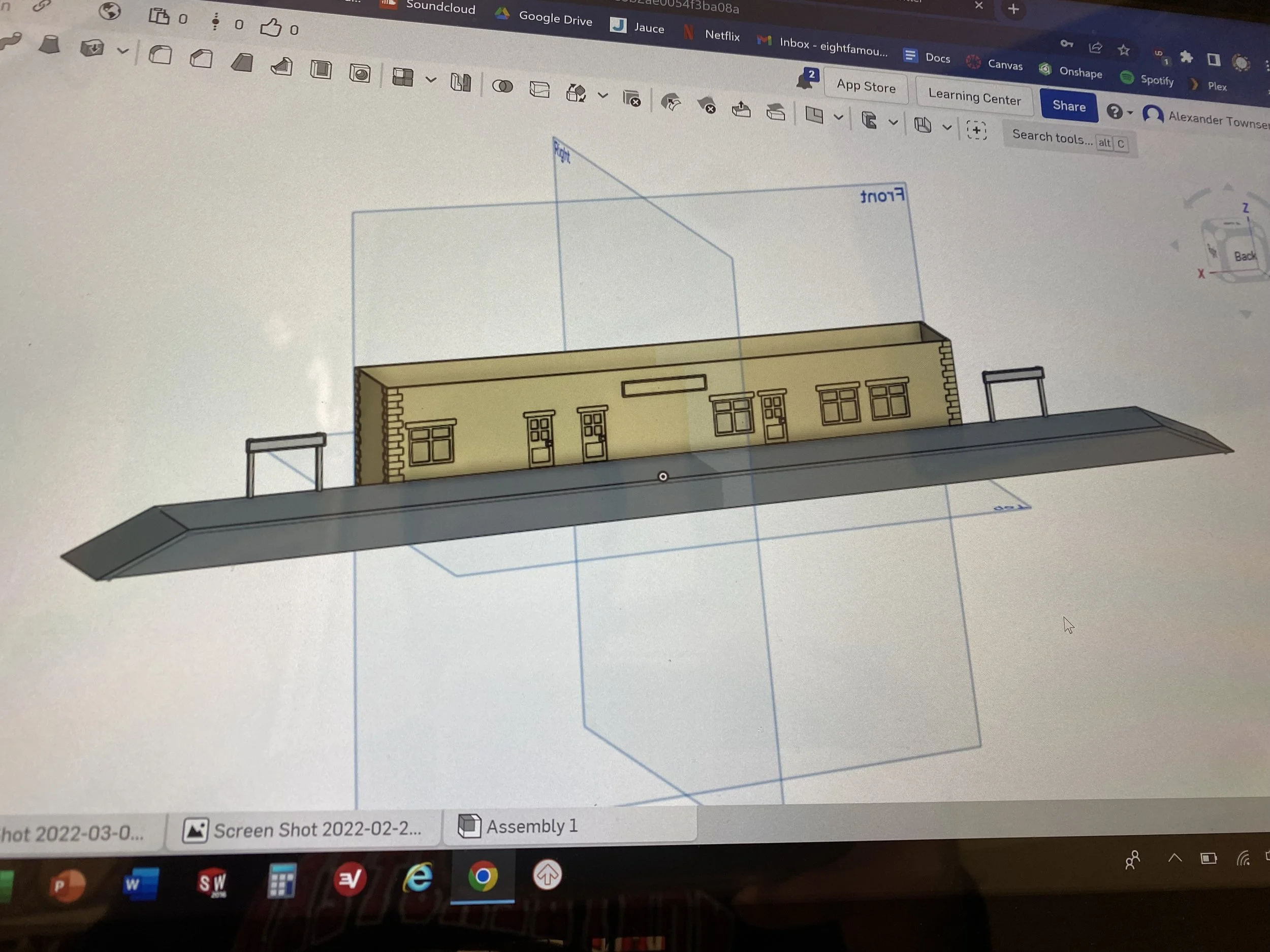This screenshot has height=952, width=1270.
Task: Open the Netflix bookmark
Action: 712,34
